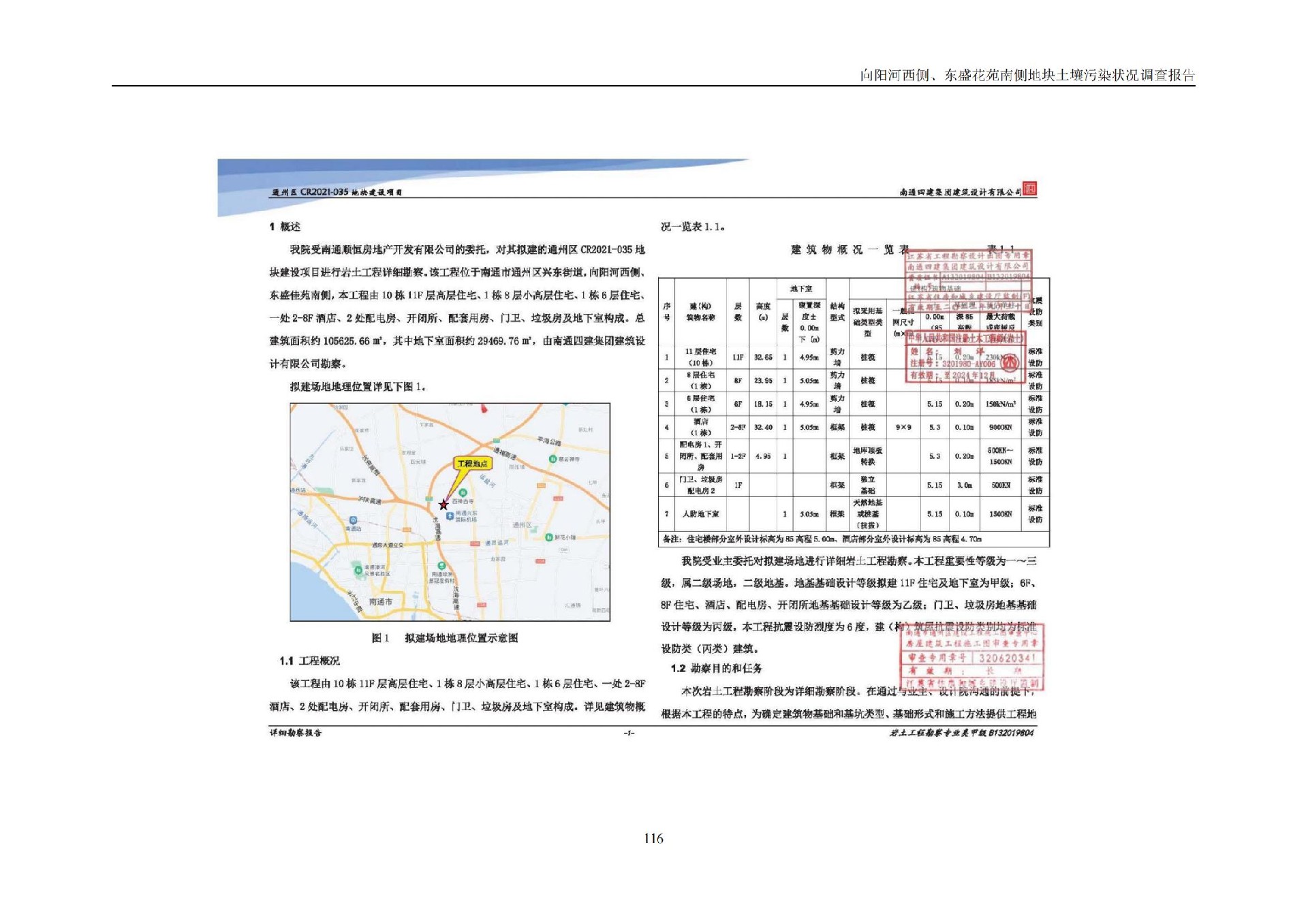Click the figure caption '图 1 拟建场地地理位置示意图'
Screen dimensions: 1308x924
(445, 638)
